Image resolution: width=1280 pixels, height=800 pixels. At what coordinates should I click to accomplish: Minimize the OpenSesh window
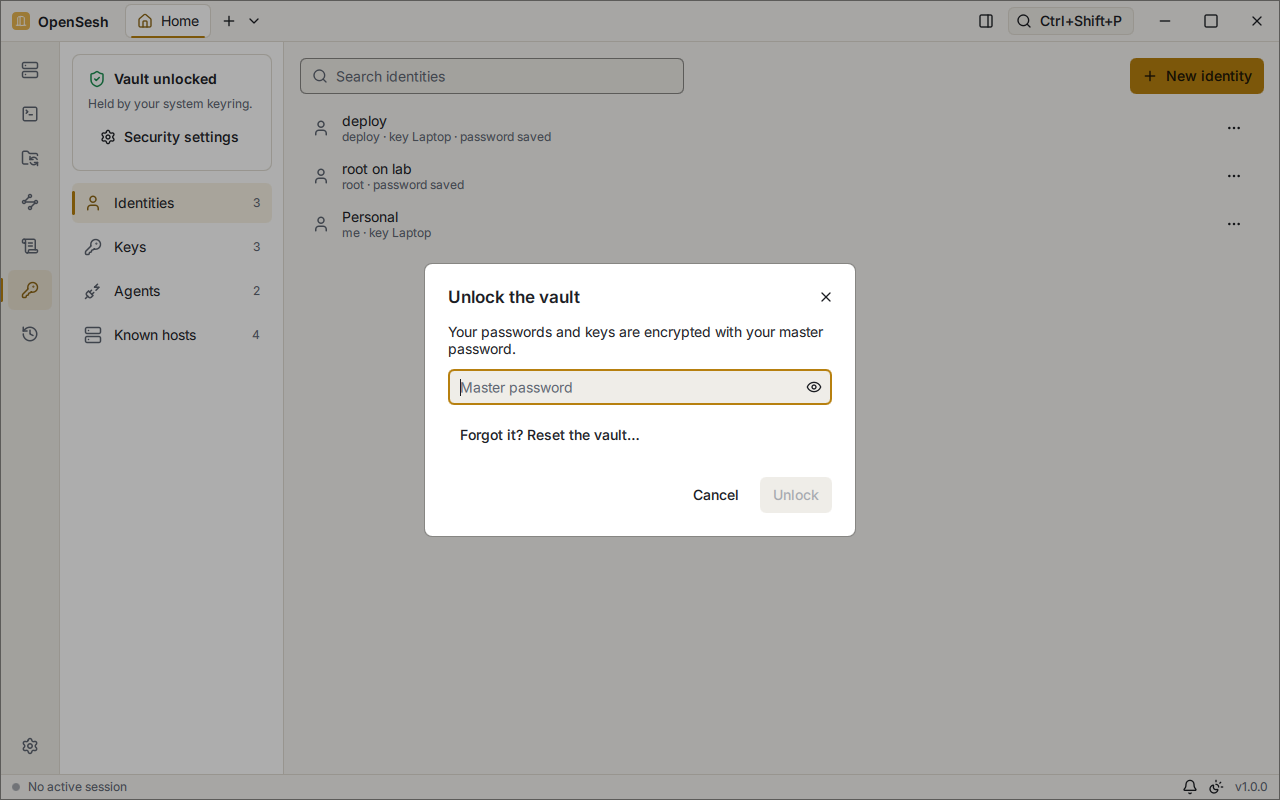tap(1165, 21)
